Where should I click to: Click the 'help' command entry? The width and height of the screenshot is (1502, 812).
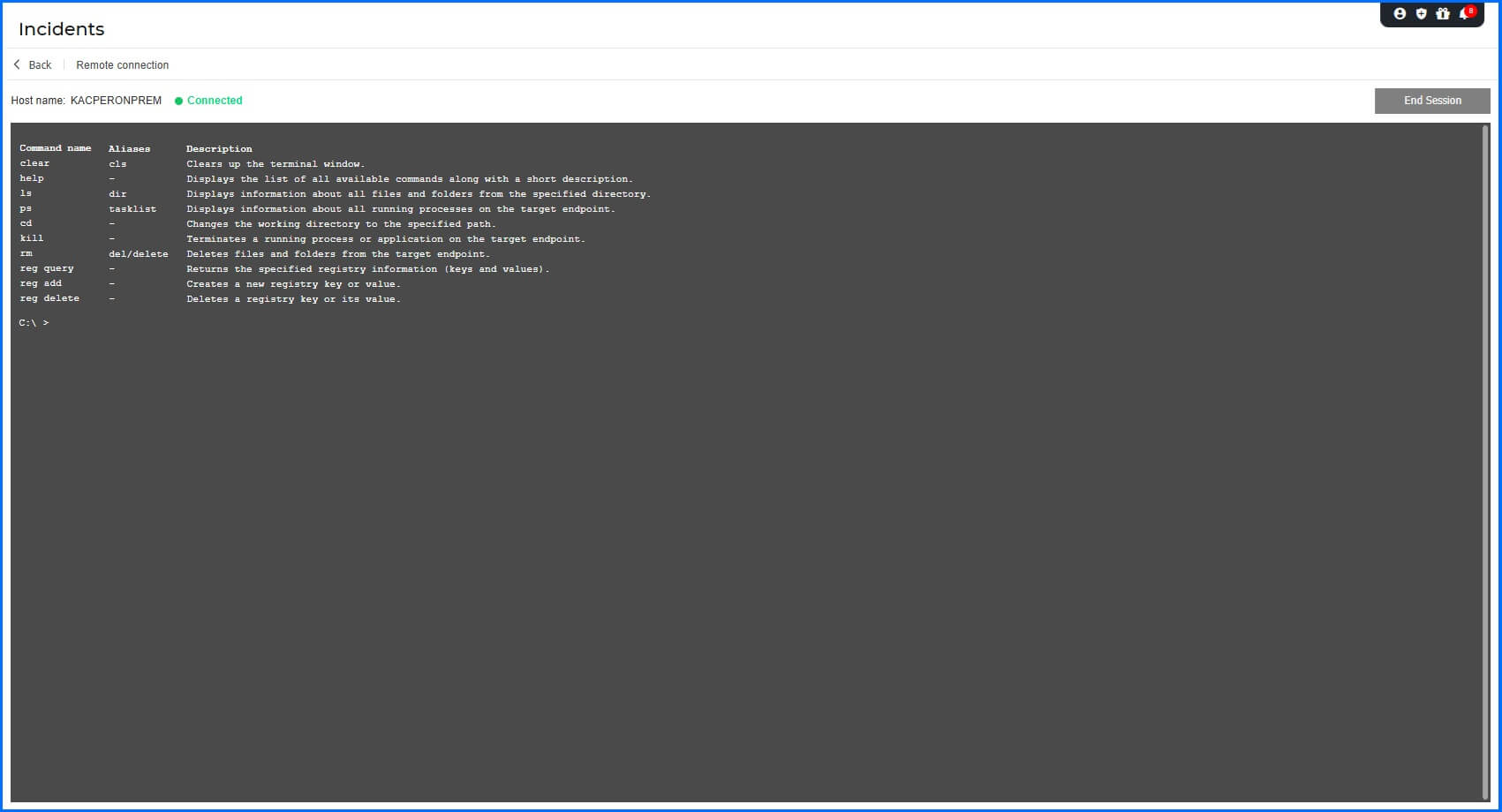pyautogui.click(x=32, y=178)
